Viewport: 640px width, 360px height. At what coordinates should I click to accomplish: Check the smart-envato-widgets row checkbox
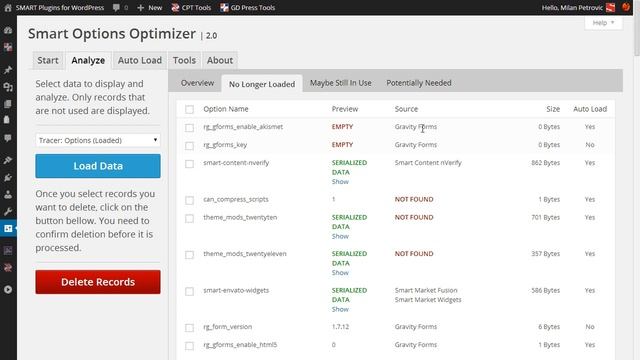coord(189,291)
